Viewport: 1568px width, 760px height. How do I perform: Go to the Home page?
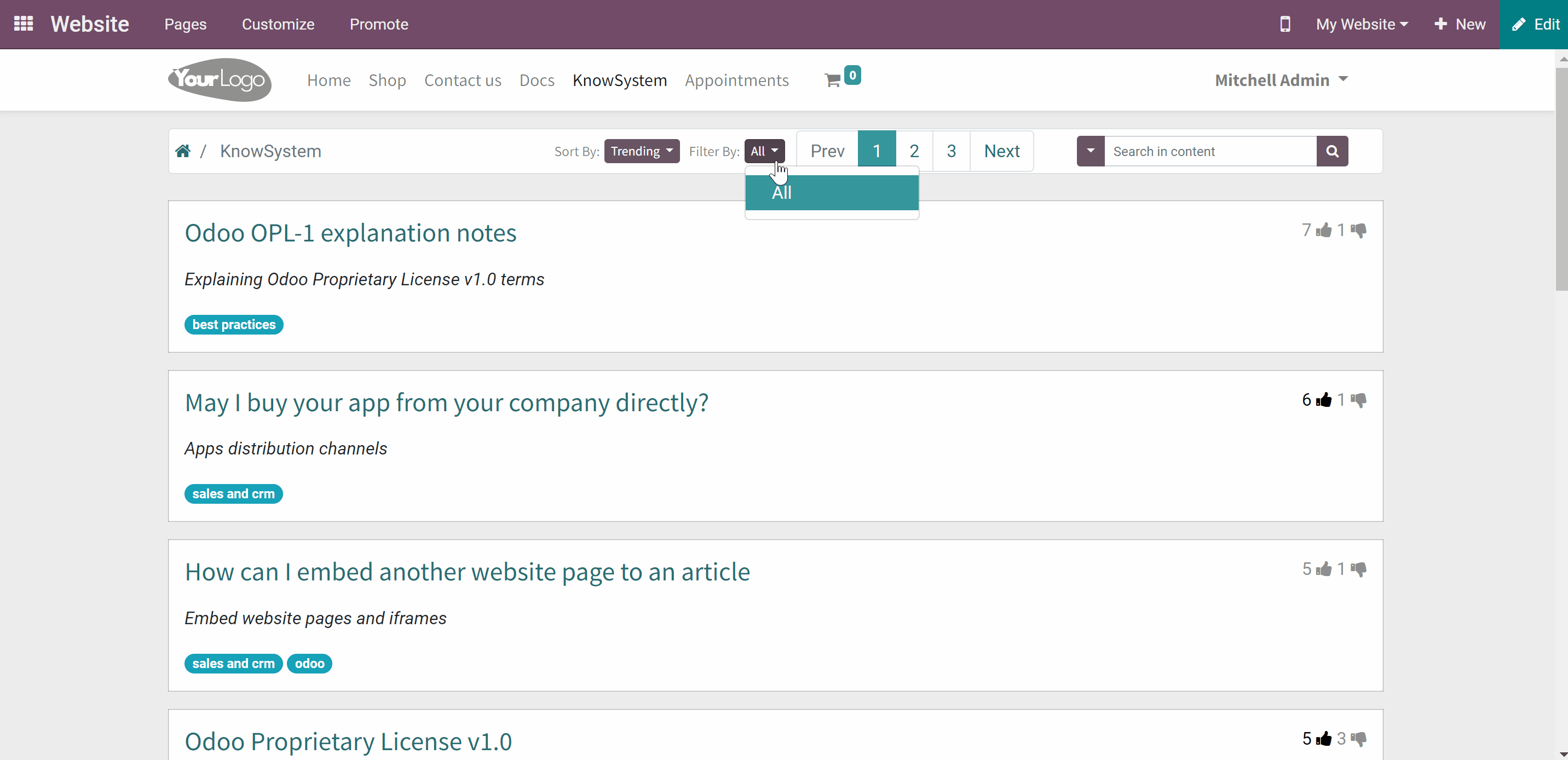click(x=328, y=80)
